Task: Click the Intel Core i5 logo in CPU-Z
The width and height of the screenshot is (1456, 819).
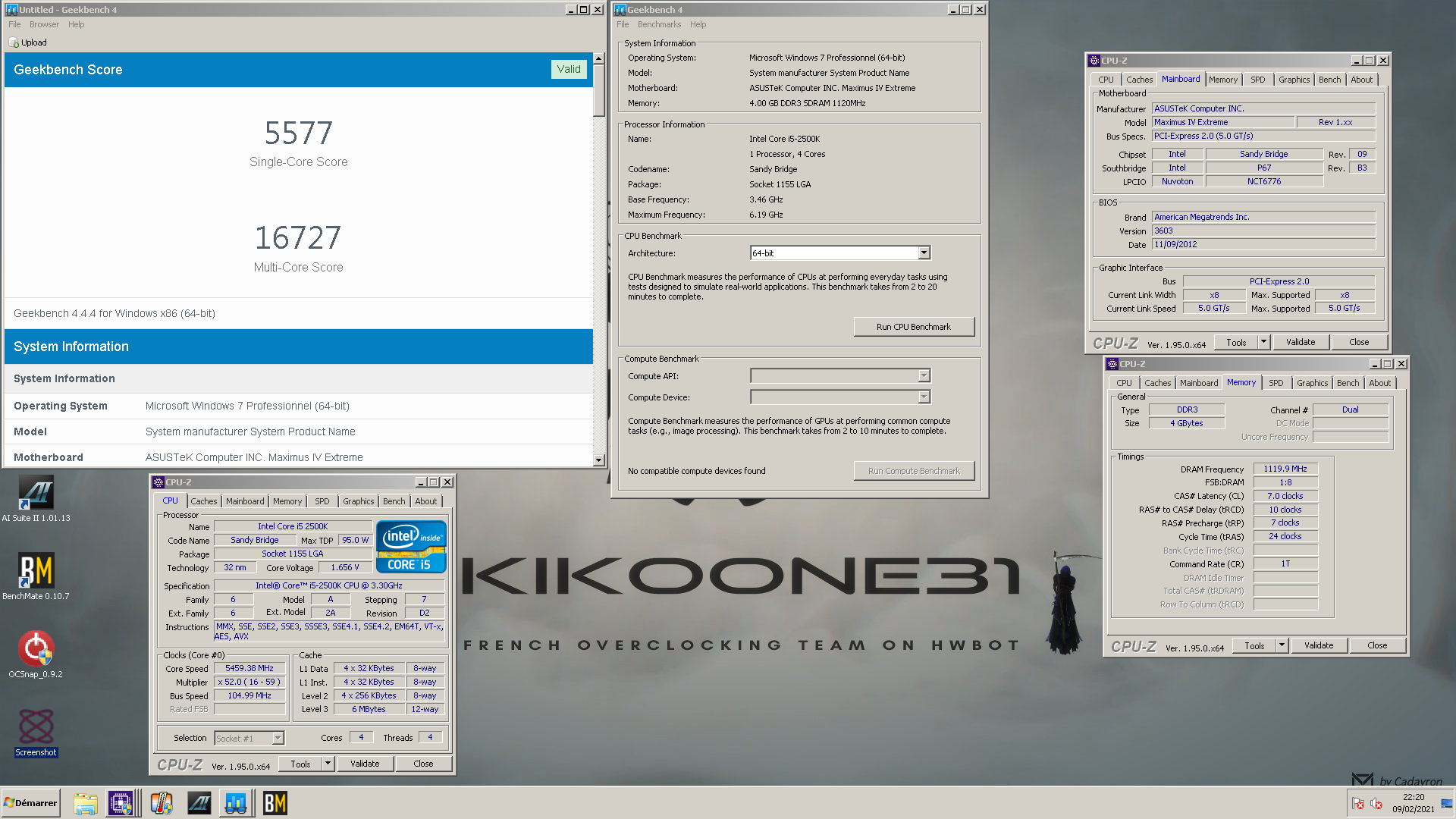Action: coord(411,547)
